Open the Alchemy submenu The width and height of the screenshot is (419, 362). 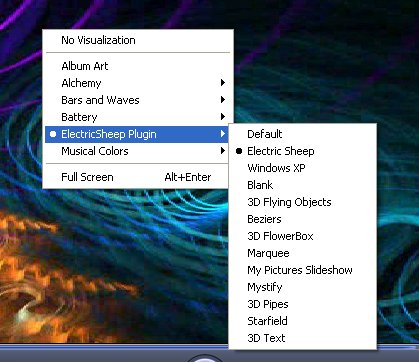click(x=138, y=83)
